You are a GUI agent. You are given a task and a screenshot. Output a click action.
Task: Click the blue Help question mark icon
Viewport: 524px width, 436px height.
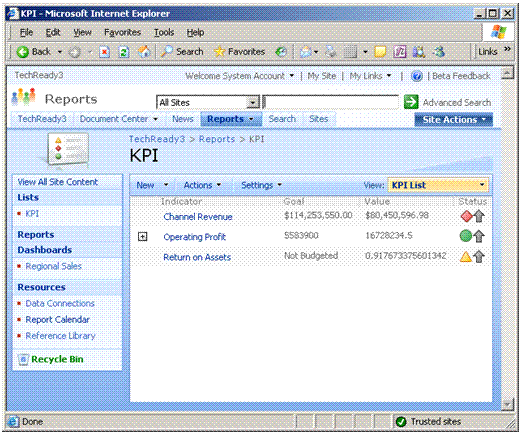(416, 77)
